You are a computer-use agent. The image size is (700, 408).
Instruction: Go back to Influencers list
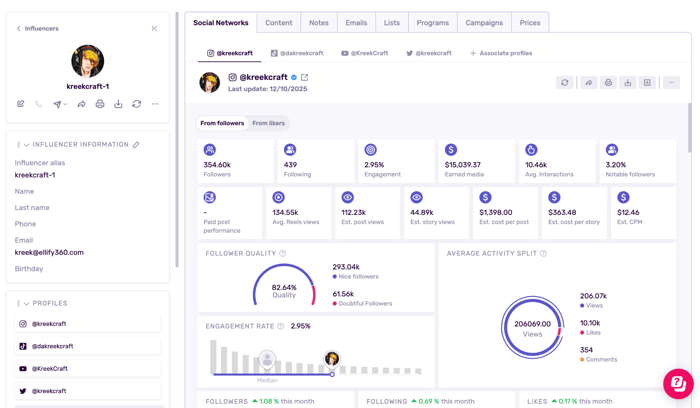pos(37,28)
